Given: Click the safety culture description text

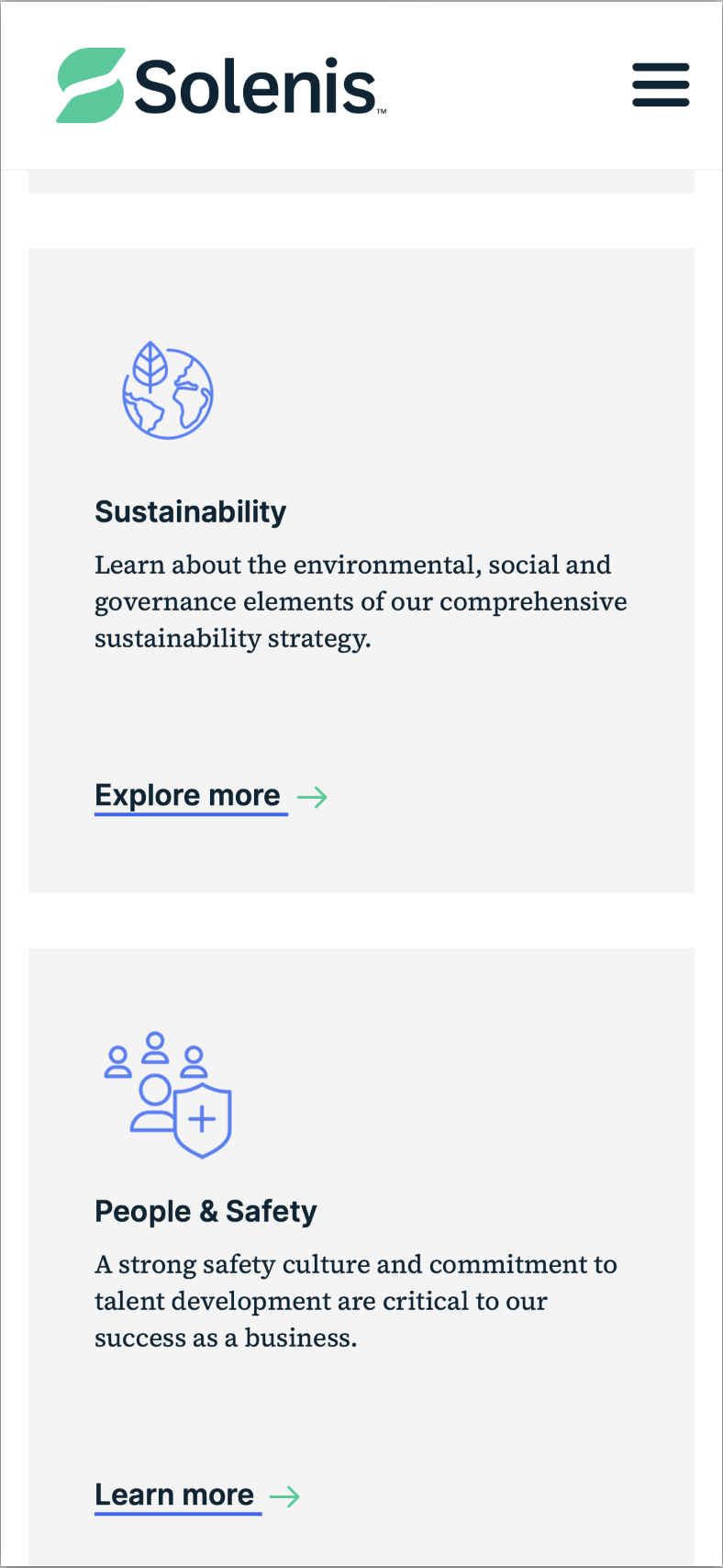Looking at the screenshot, I should pos(356,1301).
